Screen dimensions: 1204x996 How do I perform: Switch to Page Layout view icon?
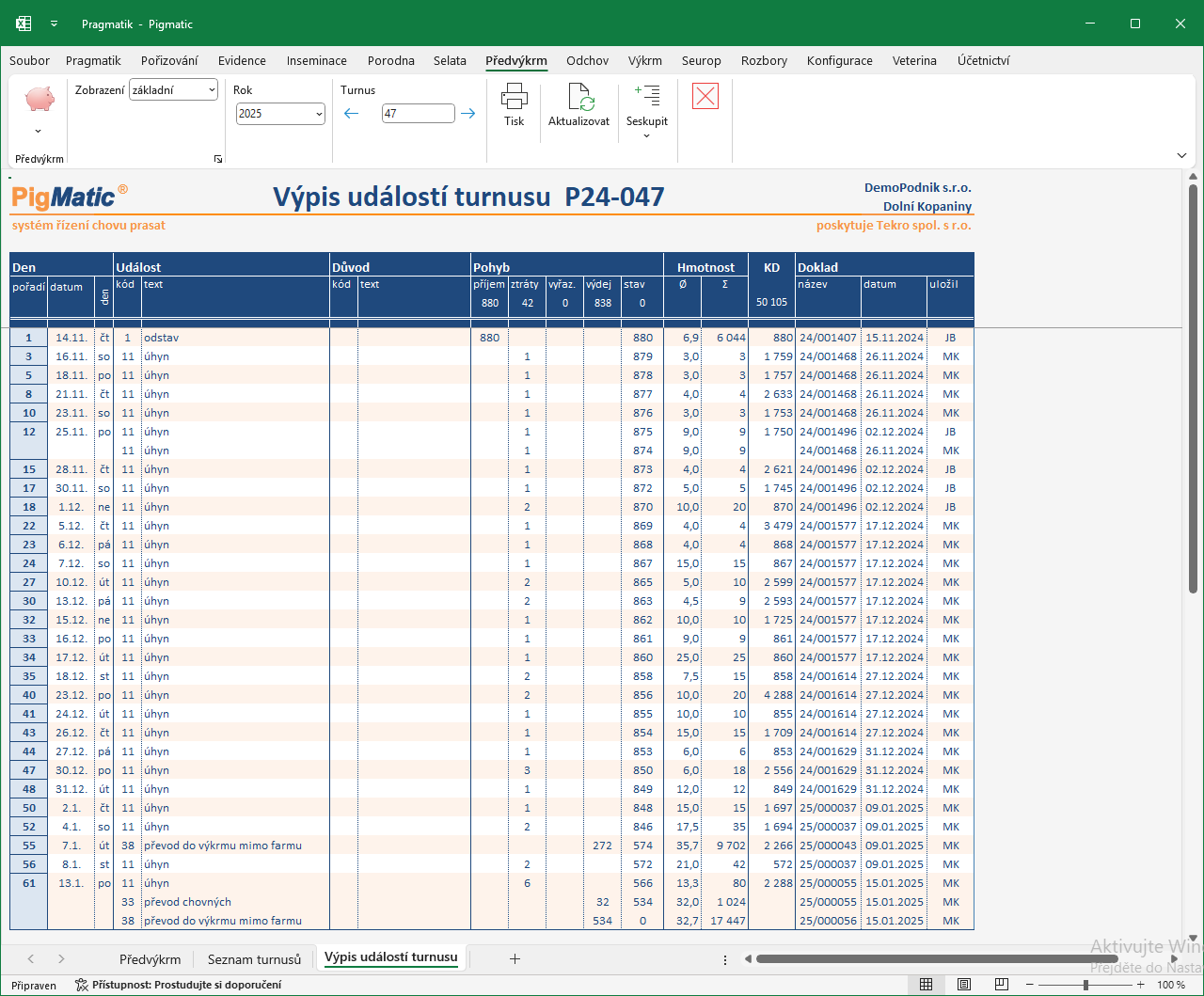pos(963,985)
